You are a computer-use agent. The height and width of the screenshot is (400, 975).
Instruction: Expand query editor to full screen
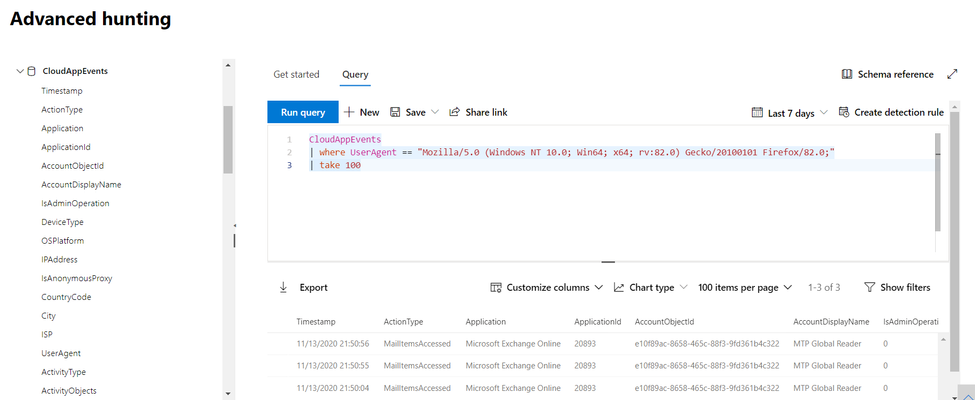952,74
